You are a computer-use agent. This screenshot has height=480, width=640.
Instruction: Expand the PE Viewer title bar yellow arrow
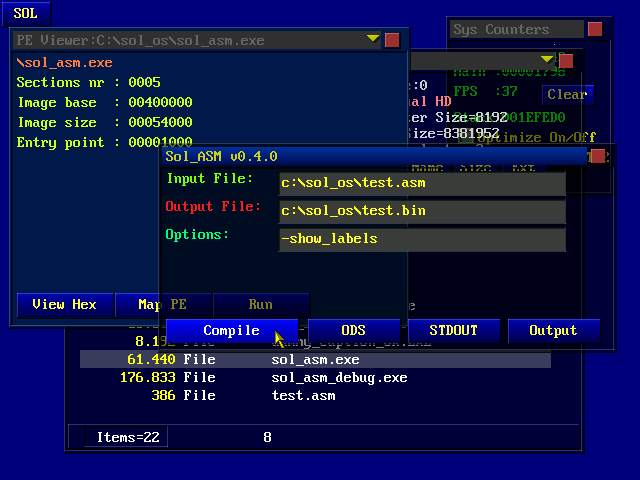(373, 39)
